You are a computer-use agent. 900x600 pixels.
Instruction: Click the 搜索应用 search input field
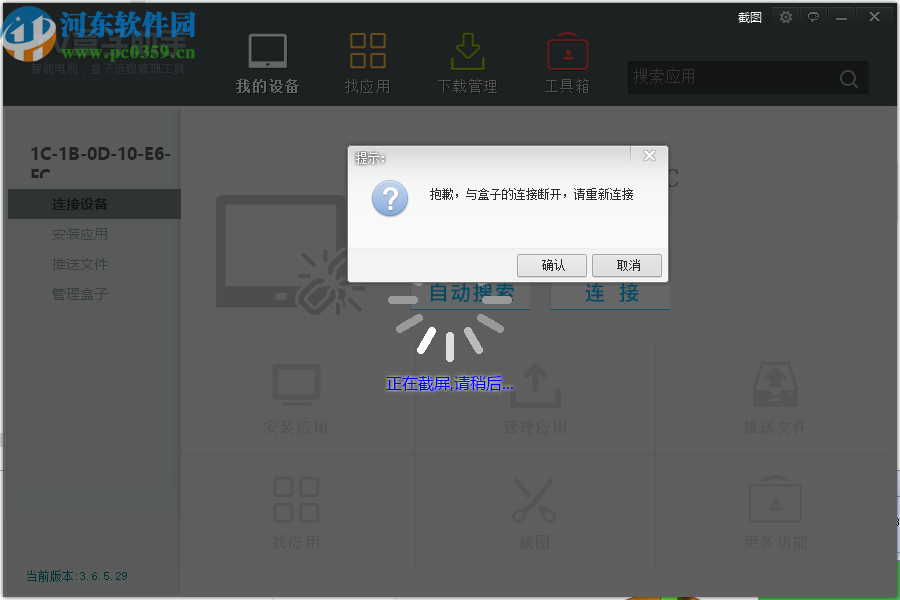coord(720,77)
